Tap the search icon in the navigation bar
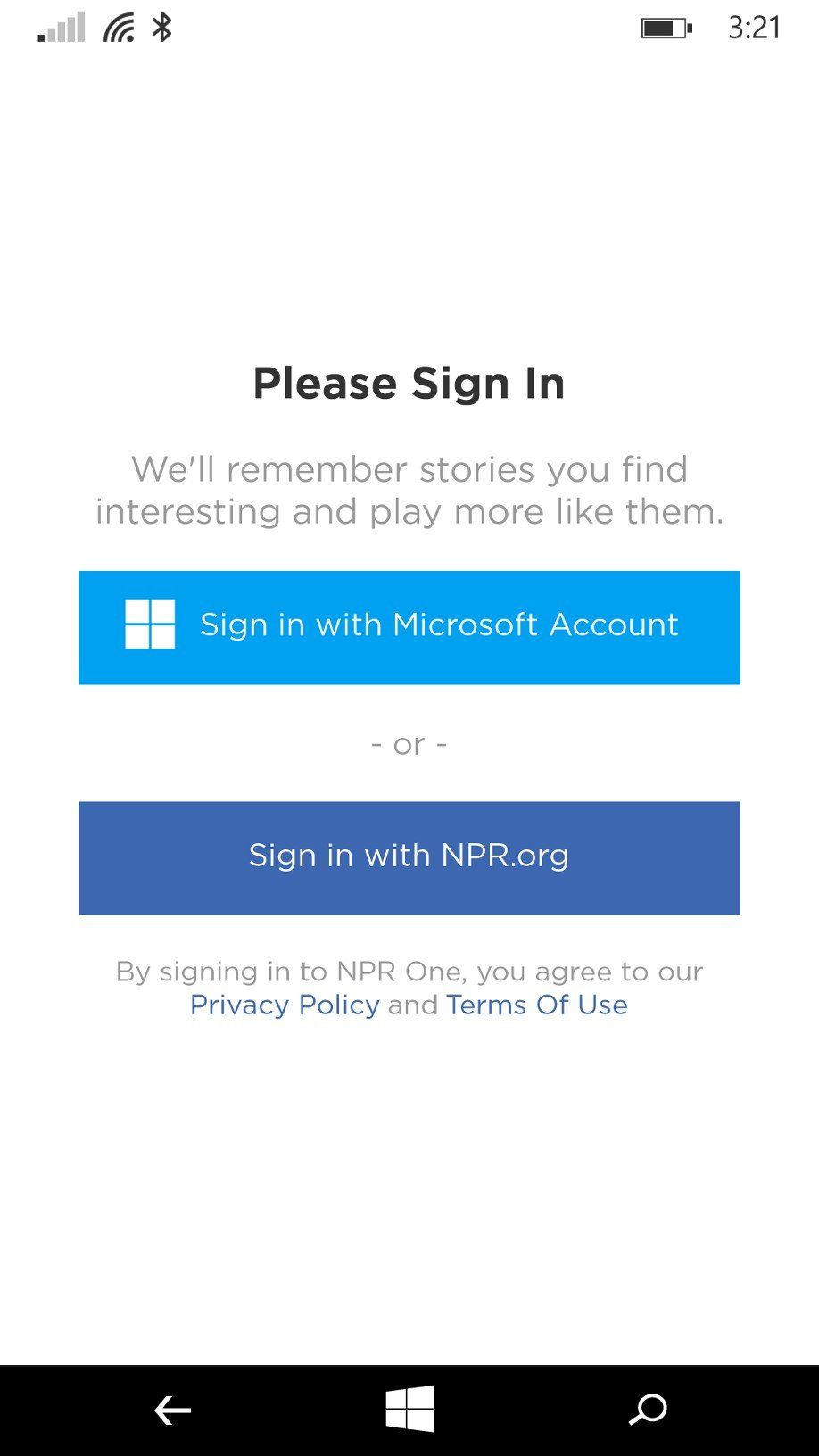This screenshot has height=1456, width=819. point(647,1411)
